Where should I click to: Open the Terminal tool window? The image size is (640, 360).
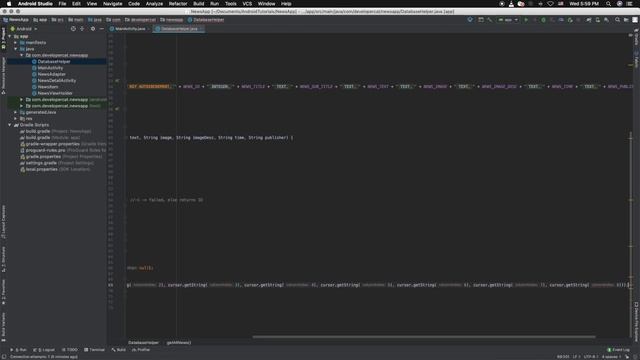click(94, 350)
